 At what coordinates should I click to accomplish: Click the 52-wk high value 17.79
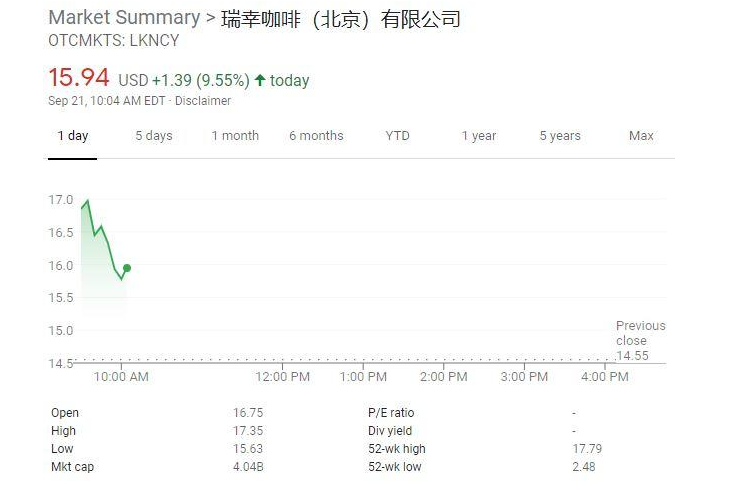(587, 449)
